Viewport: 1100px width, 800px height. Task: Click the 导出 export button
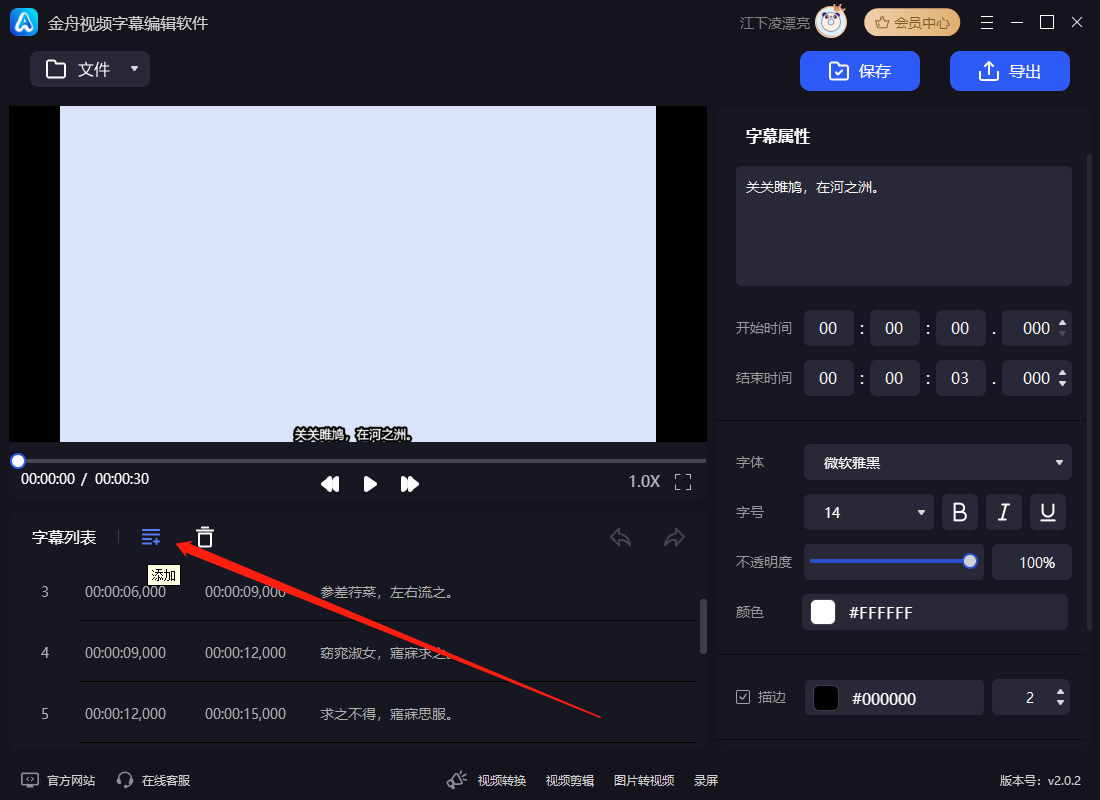pos(1010,71)
